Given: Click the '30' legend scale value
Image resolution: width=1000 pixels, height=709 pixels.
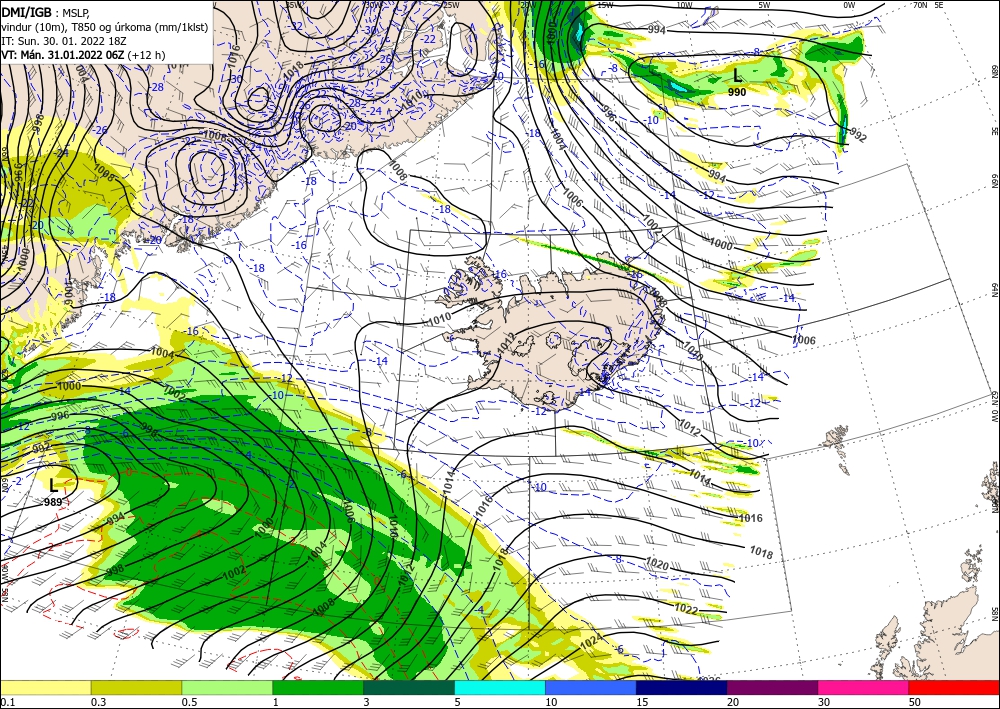Looking at the screenshot, I should [823, 702].
